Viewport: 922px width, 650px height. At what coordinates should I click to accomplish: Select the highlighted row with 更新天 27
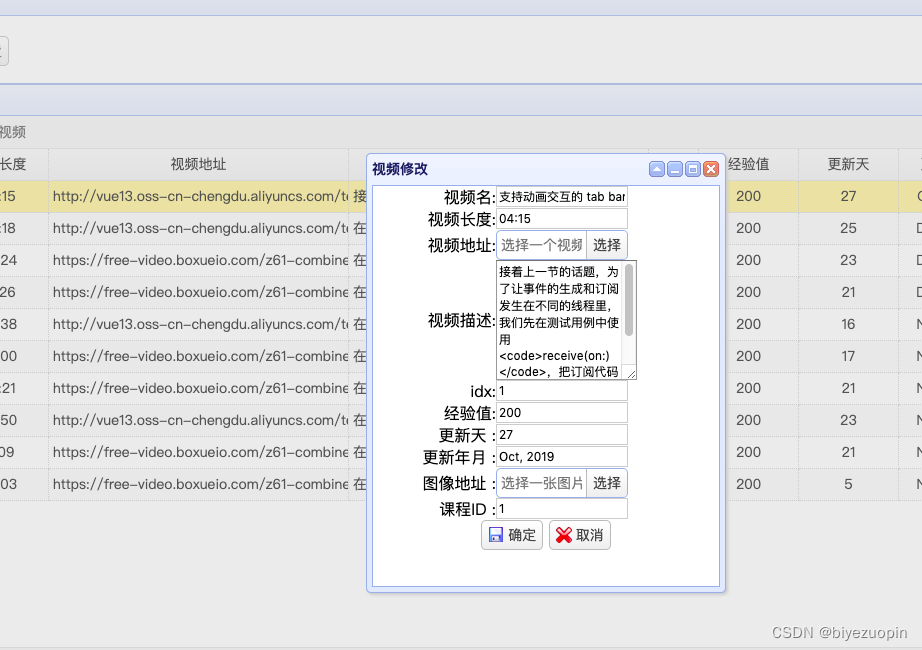[x=182, y=196]
